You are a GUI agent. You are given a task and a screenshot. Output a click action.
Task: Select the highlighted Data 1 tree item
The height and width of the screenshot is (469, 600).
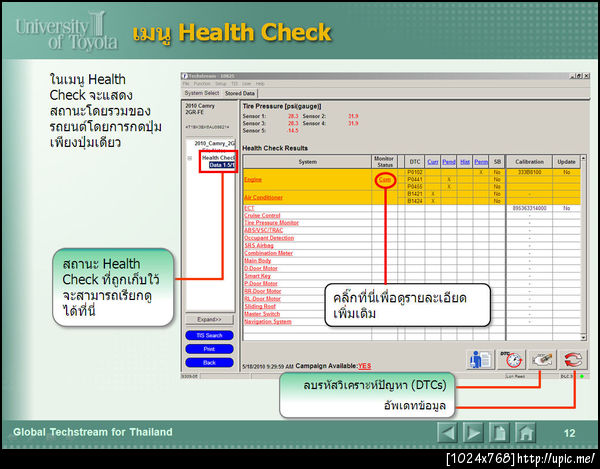coord(222,165)
